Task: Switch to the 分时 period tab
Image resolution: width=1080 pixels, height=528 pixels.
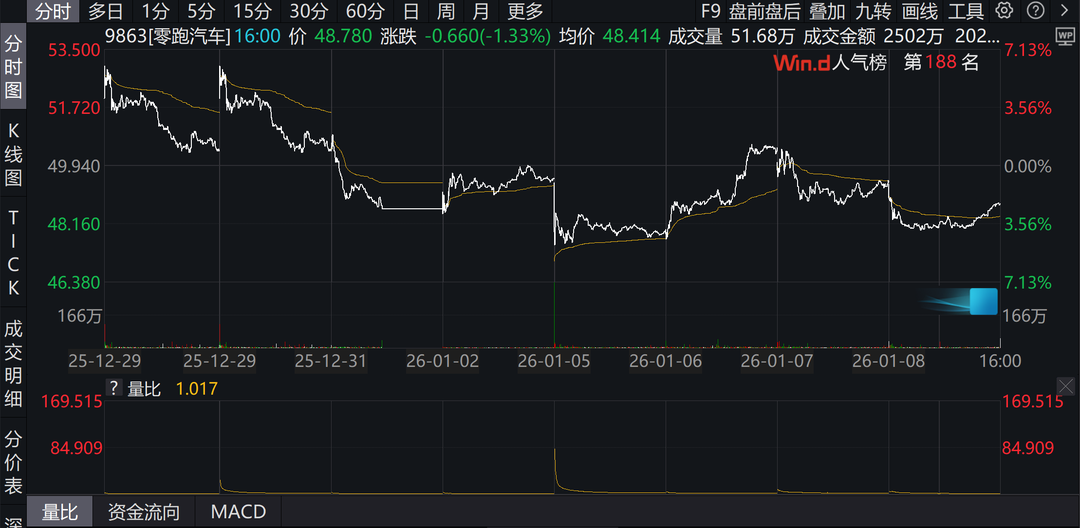Action: point(54,11)
